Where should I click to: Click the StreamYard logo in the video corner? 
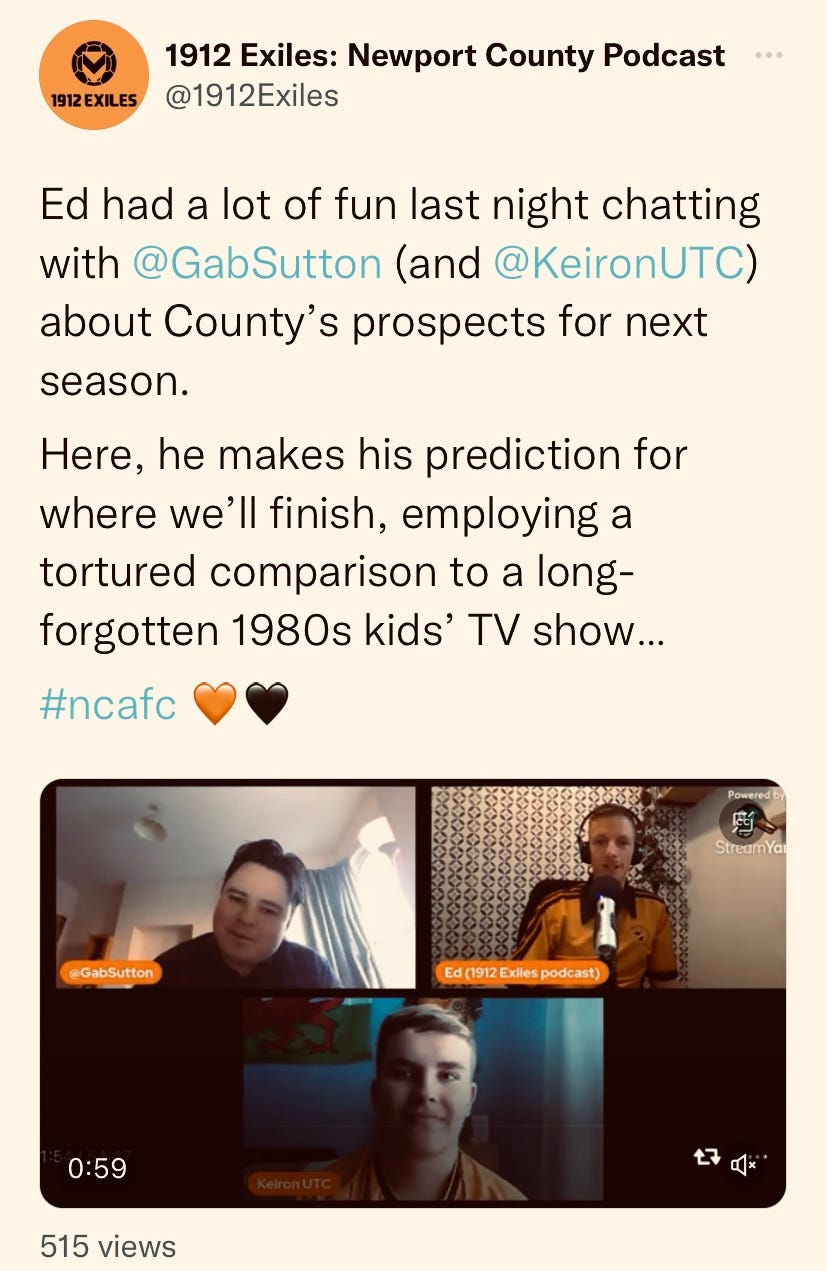[x=750, y=826]
